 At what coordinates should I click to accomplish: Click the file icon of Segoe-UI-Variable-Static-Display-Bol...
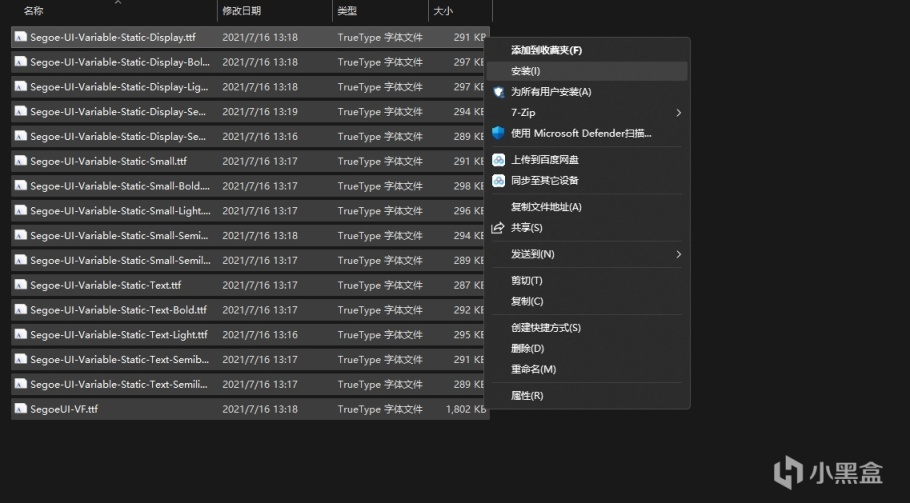[21, 61]
